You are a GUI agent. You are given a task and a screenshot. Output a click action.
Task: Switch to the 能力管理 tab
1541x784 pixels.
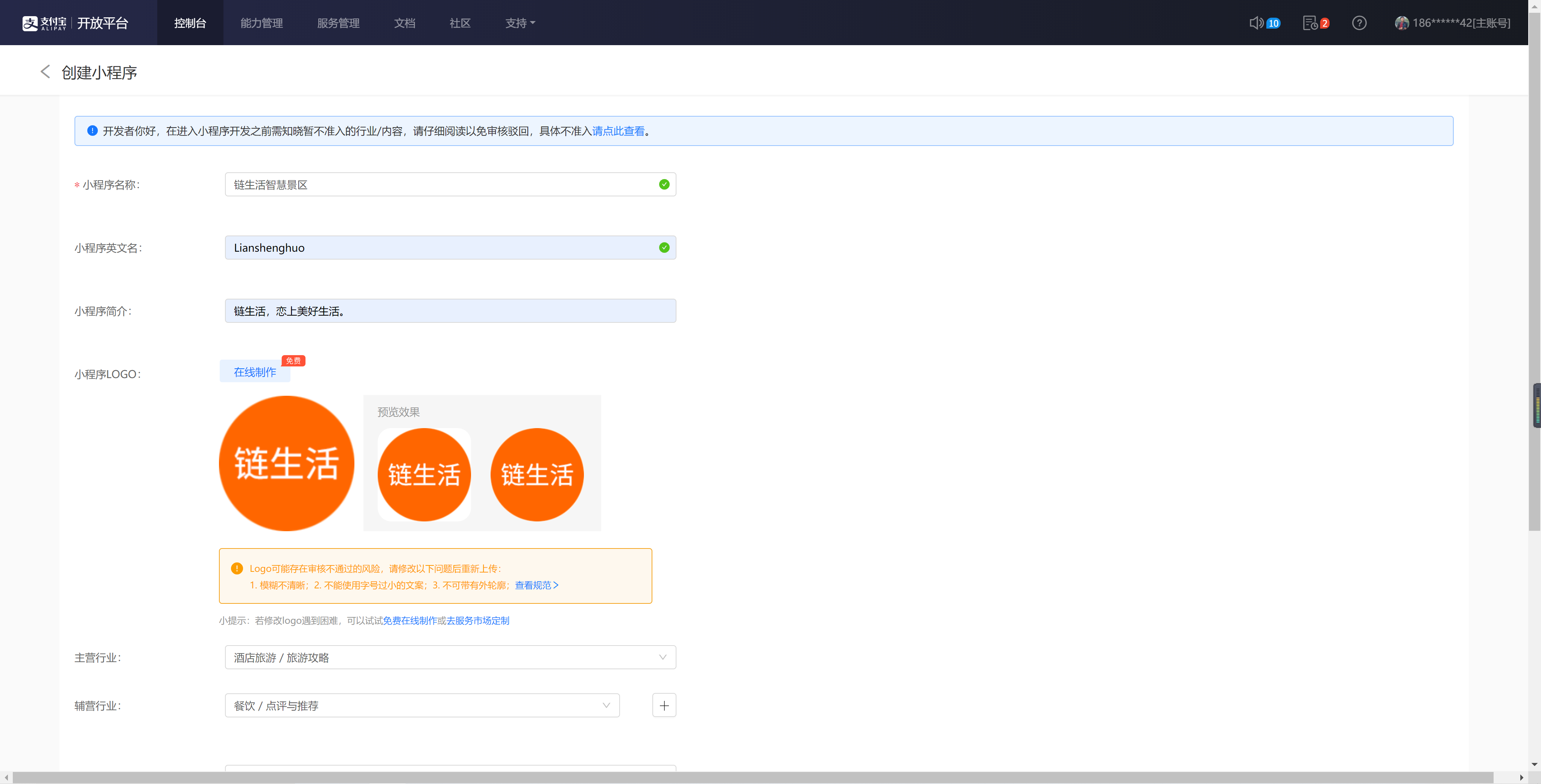[261, 23]
